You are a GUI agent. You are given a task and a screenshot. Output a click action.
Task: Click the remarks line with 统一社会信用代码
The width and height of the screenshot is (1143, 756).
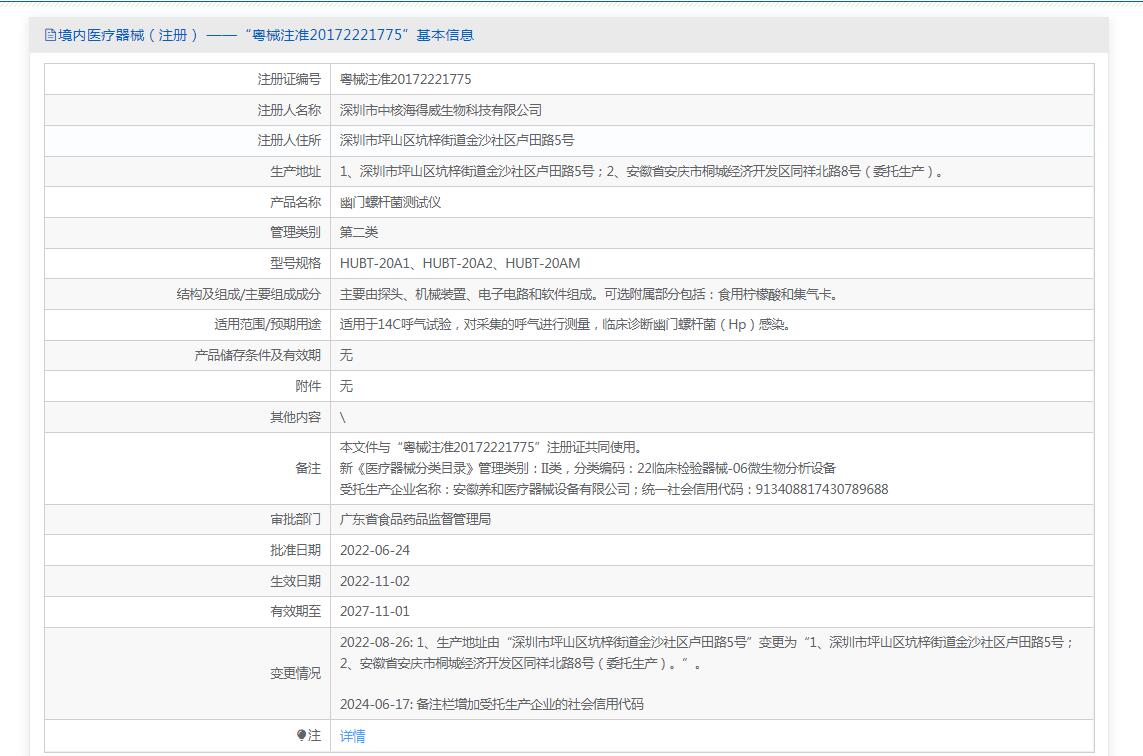click(x=613, y=489)
